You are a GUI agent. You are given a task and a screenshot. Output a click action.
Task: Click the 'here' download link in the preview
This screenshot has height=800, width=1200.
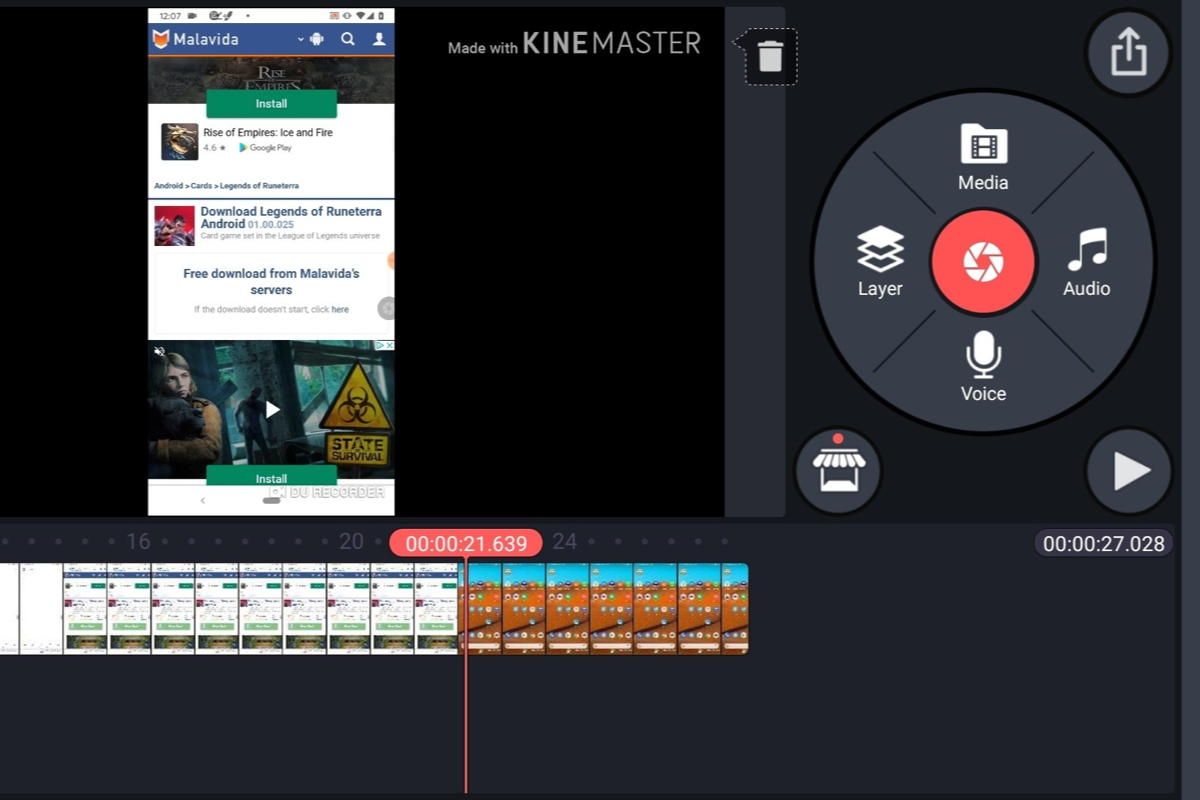(339, 309)
